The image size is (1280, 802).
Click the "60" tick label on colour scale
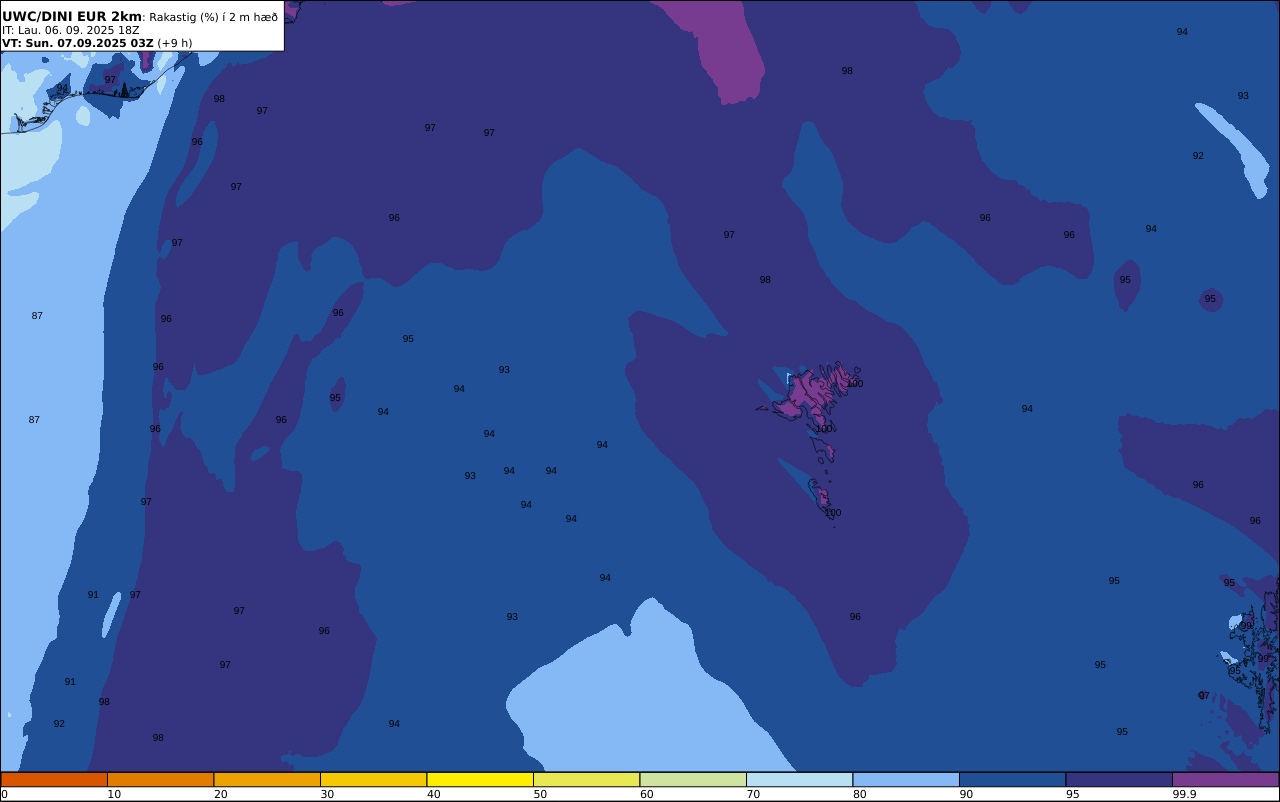pyautogui.click(x=646, y=794)
